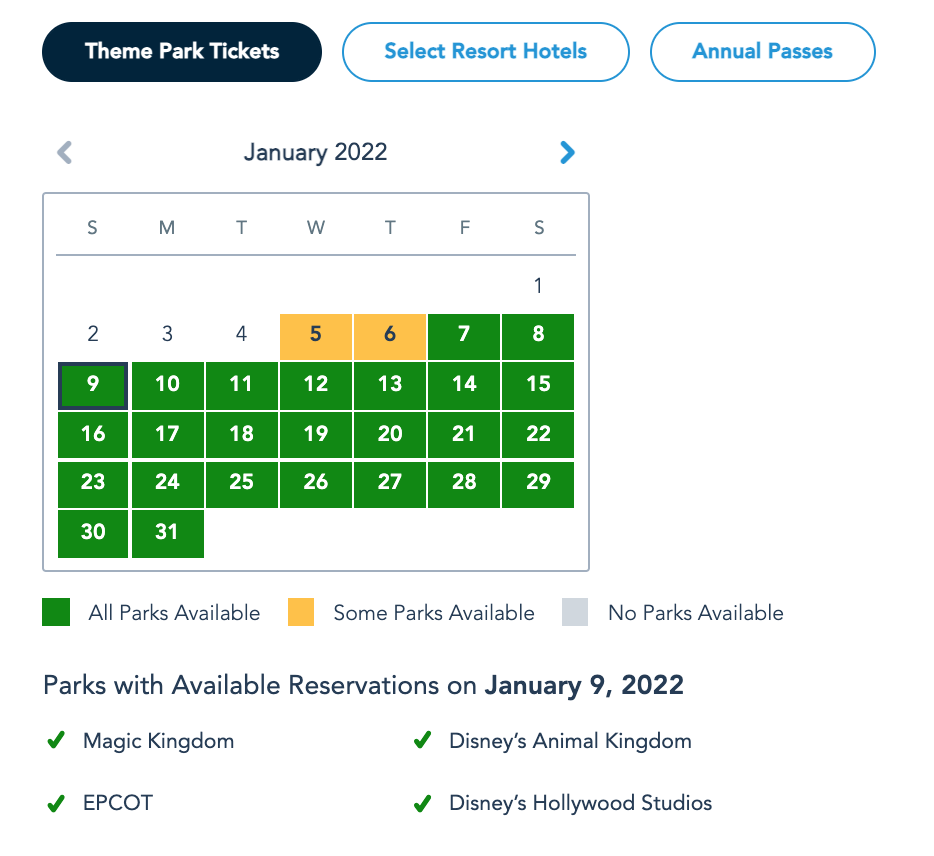Click green checkmark beside EPCOT
Image resolution: width=934 pixels, height=856 pixels.
tap(56, 803)
